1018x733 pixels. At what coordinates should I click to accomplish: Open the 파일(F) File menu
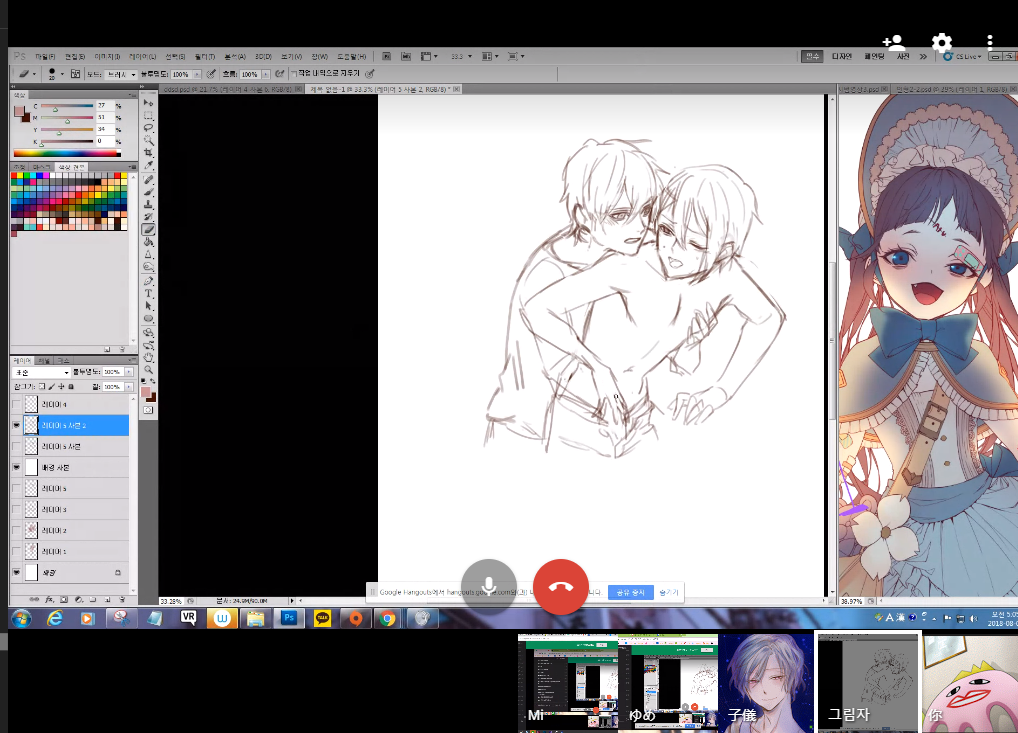point(45,56)
